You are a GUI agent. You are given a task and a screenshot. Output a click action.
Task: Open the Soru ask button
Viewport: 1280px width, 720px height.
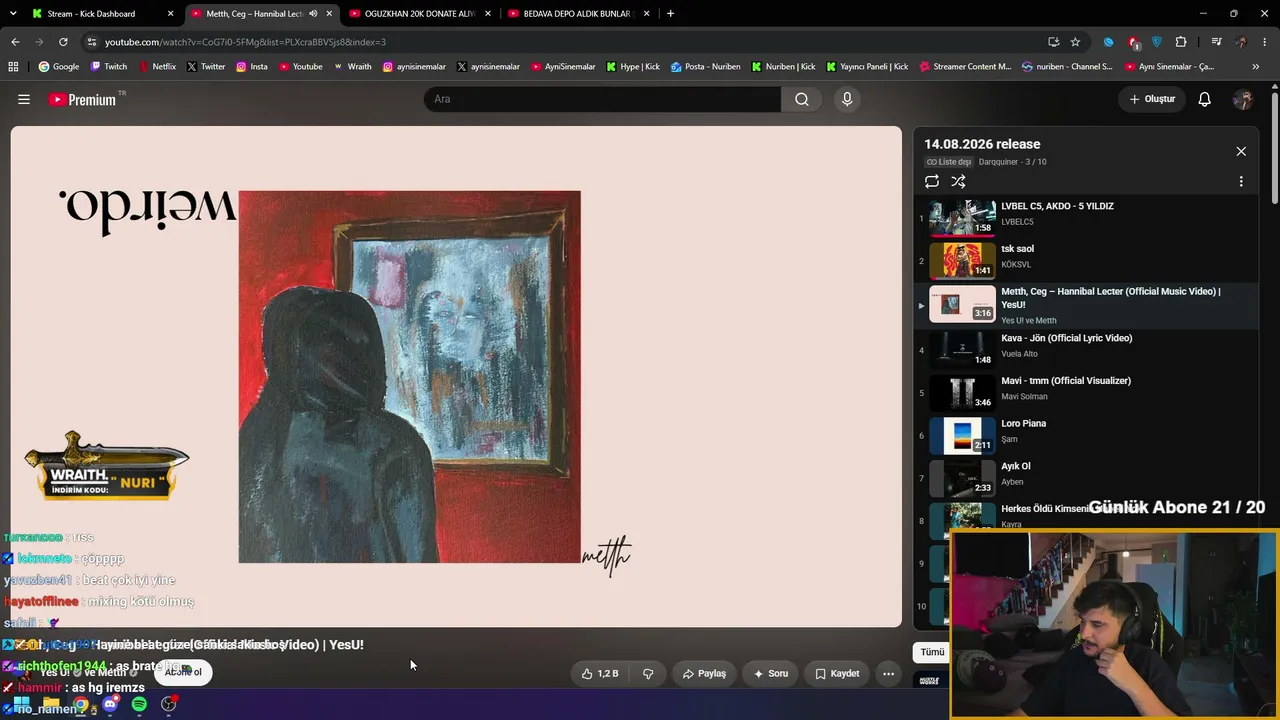[771, 674]
